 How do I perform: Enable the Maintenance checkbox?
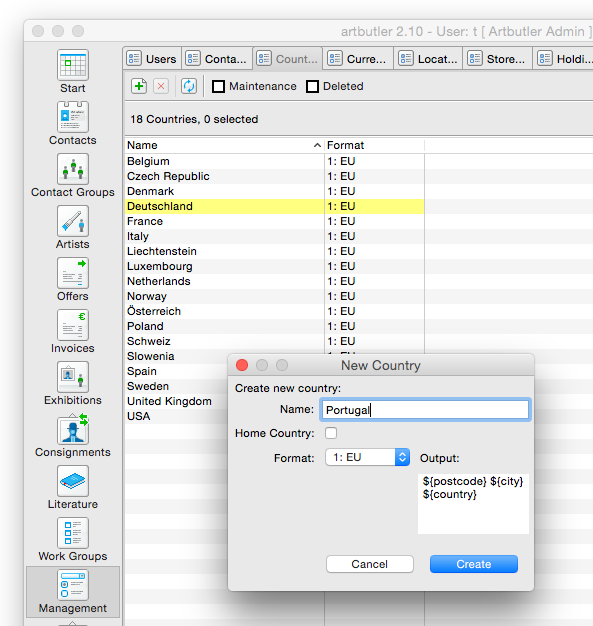click(218, 86)
